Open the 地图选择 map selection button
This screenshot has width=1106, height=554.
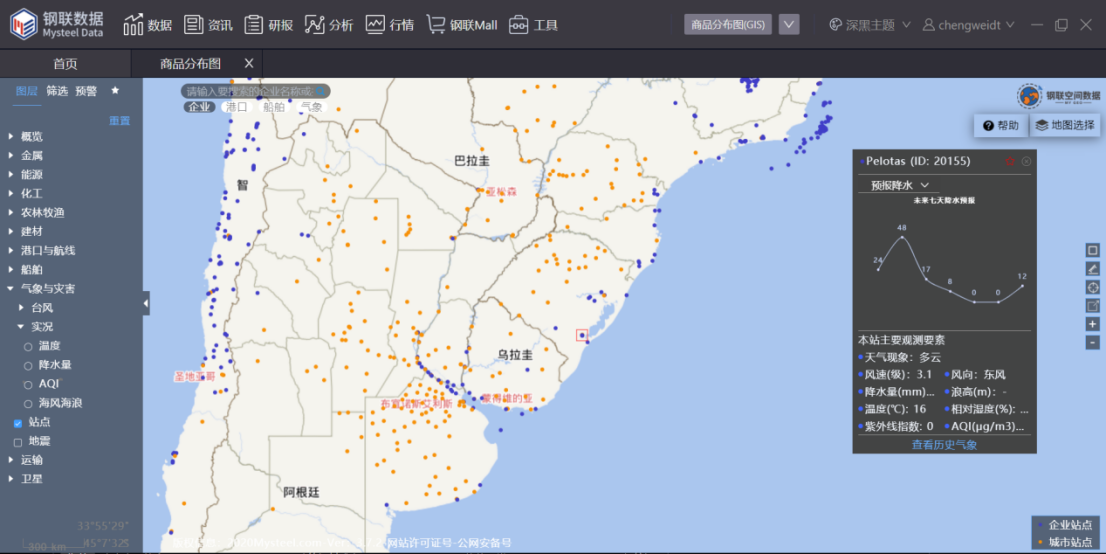tap(1065, 126)
